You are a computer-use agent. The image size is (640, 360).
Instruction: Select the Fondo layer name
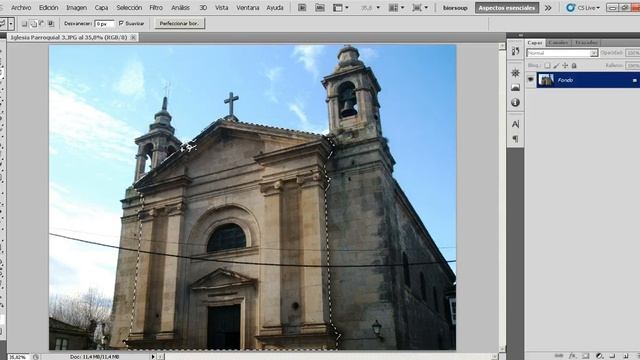(x=565, y=80)
